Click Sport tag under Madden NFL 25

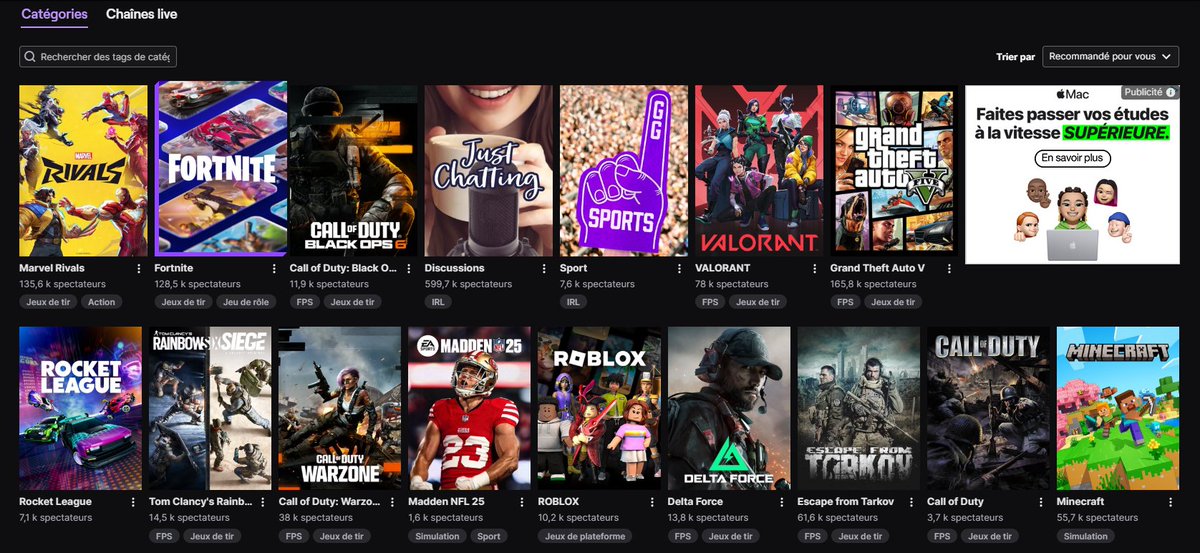pos(489,536)
